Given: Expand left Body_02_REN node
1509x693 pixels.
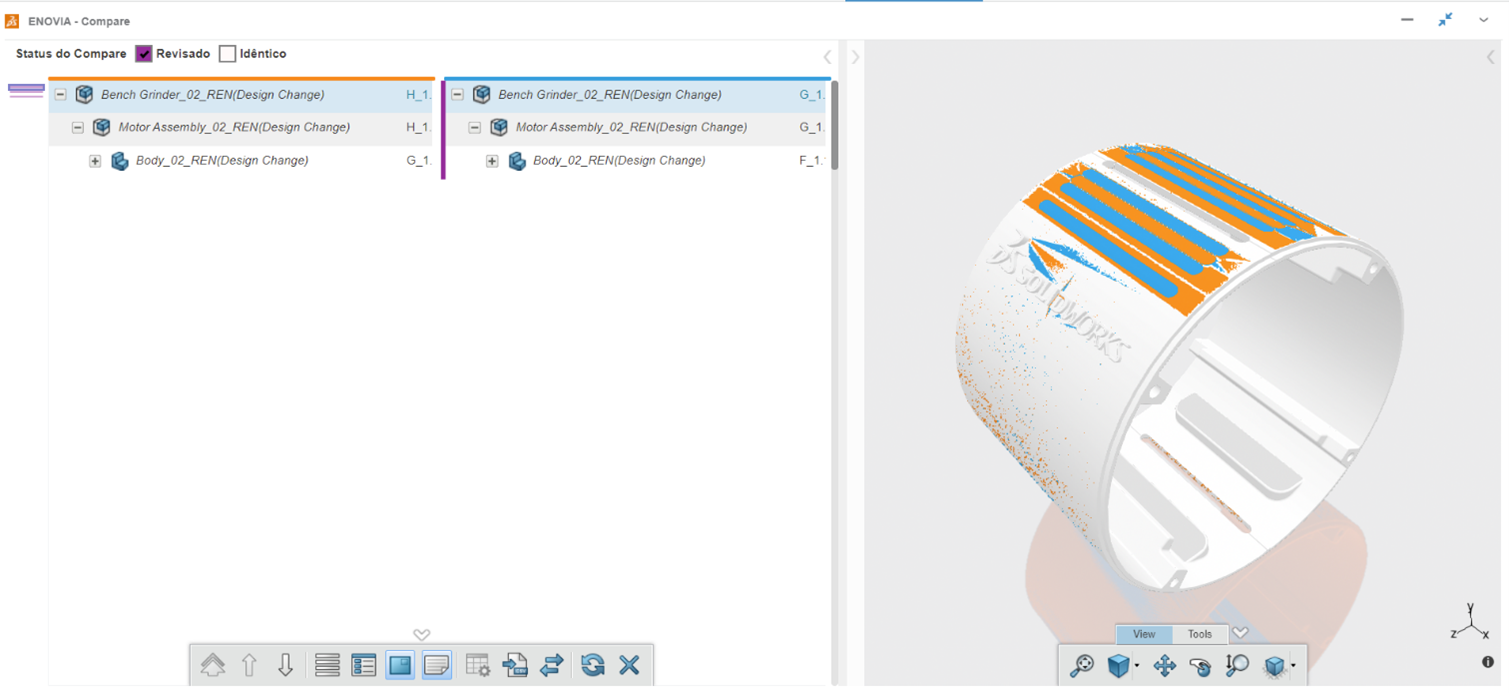Looking at the screenshot, I should [x=95, y=161].
